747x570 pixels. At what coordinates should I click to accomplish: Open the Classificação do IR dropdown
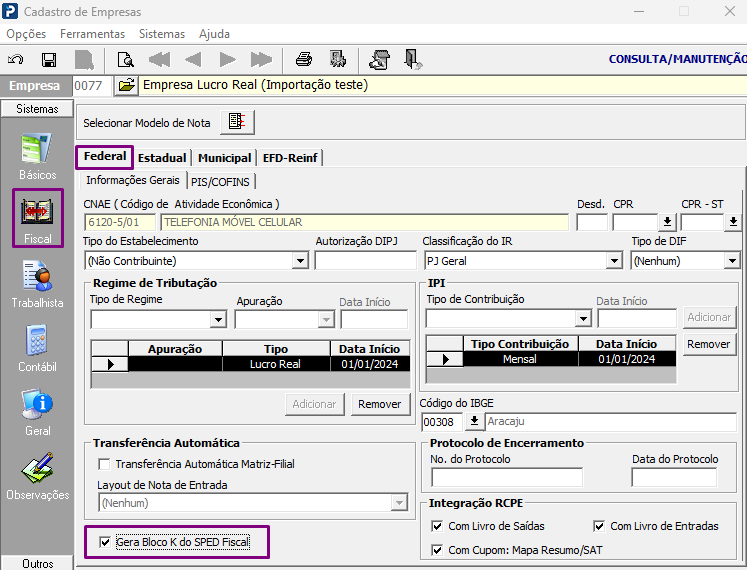pyautogui.click(x=614, y=261)
